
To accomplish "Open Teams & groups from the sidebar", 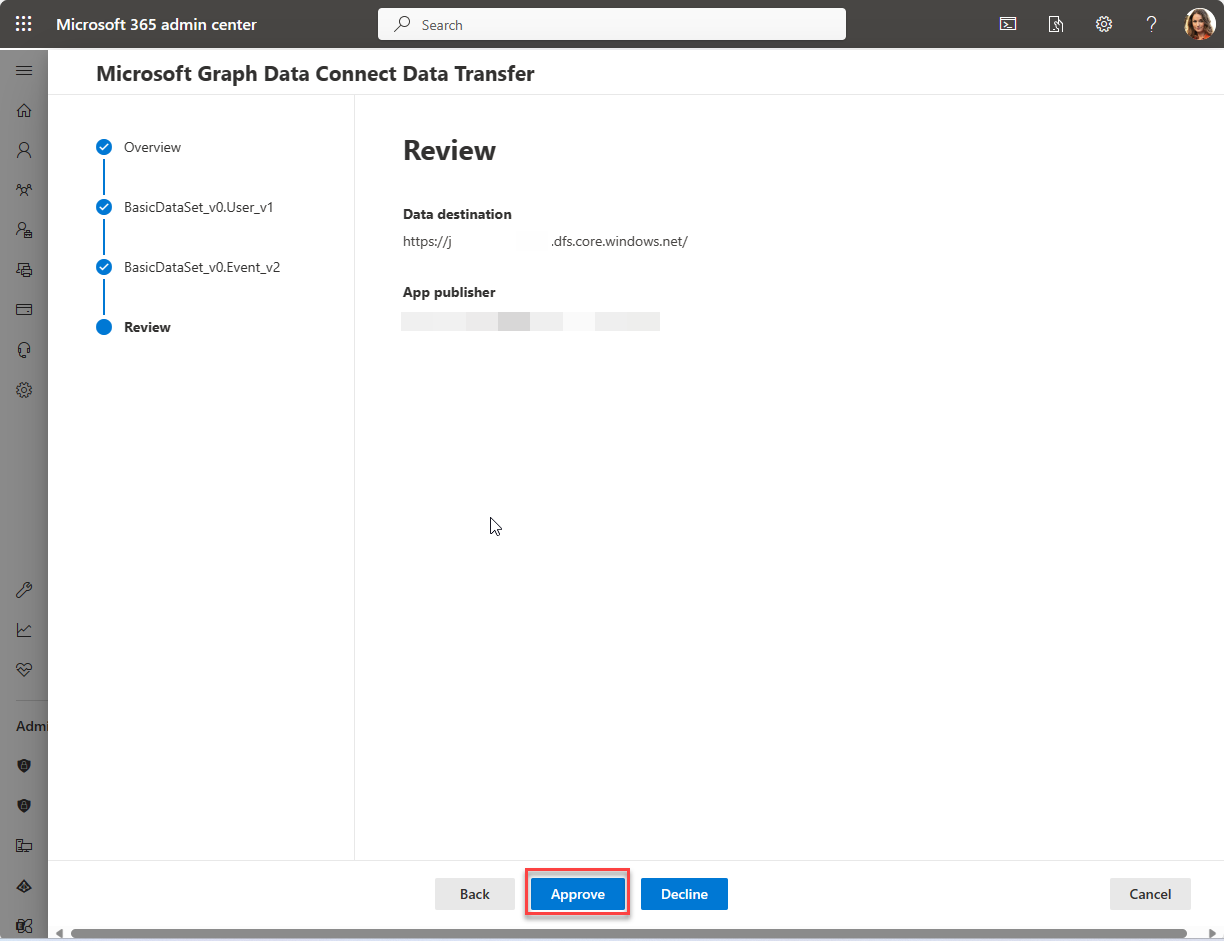I will [23, 190].
